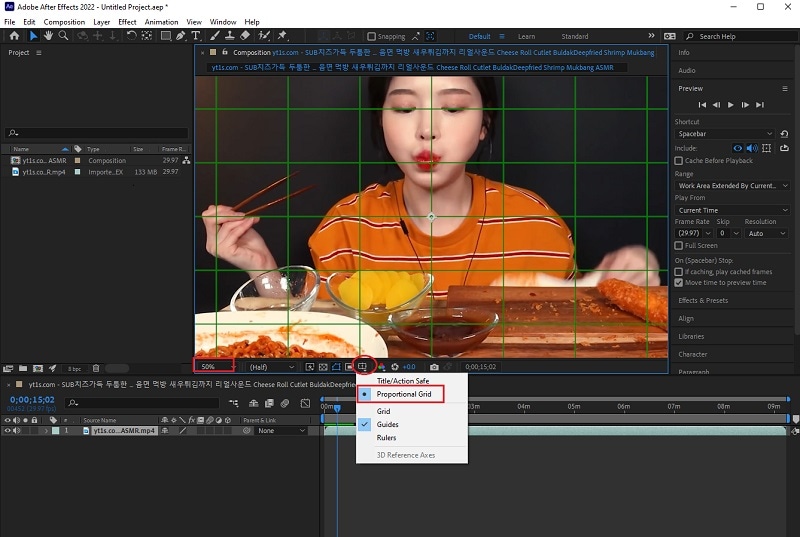The width and height of the screenshot is (800, 537).
Task: Open the Spacebar shortcut dropdown
Action: pyautogui.click(x=725, y=133)
